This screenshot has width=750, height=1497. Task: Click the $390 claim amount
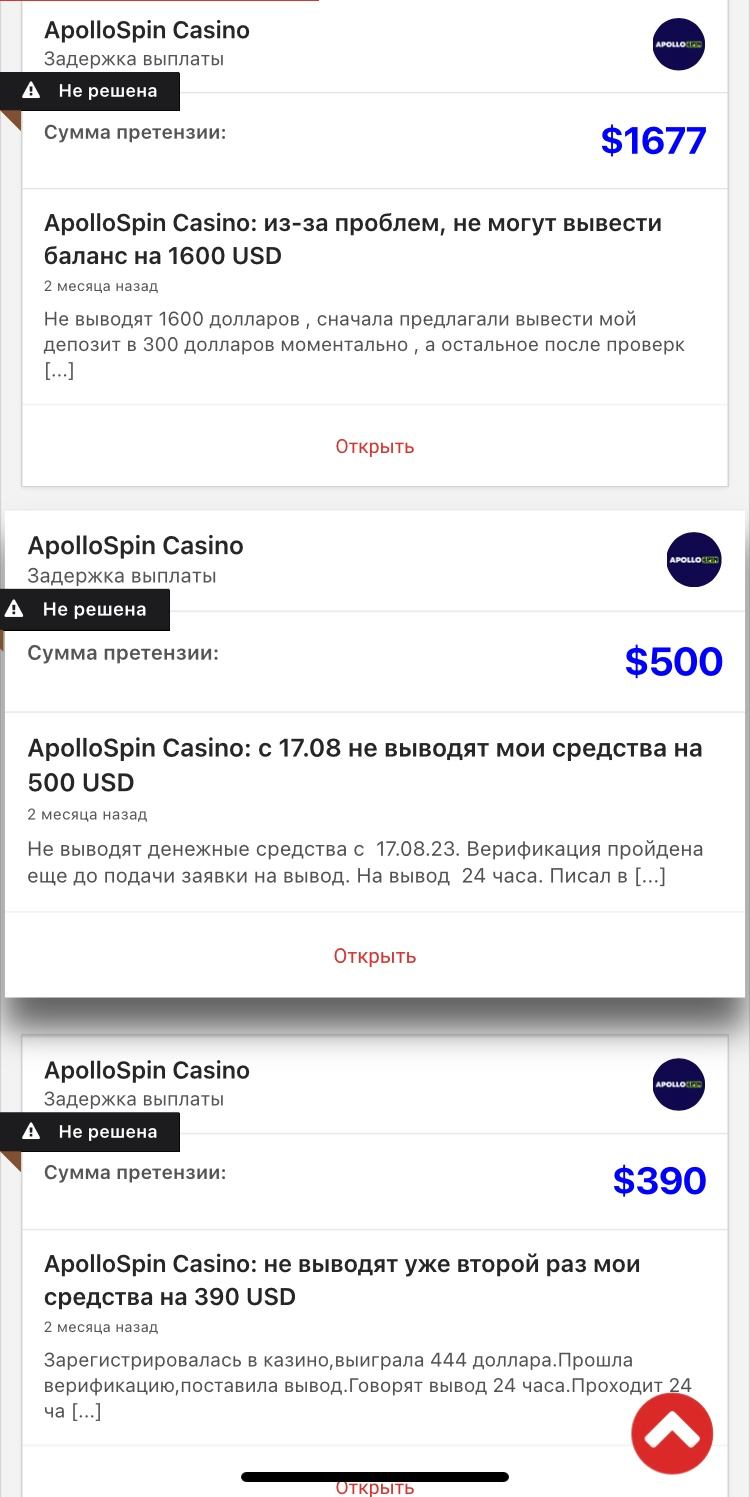tap(659, 1181)
